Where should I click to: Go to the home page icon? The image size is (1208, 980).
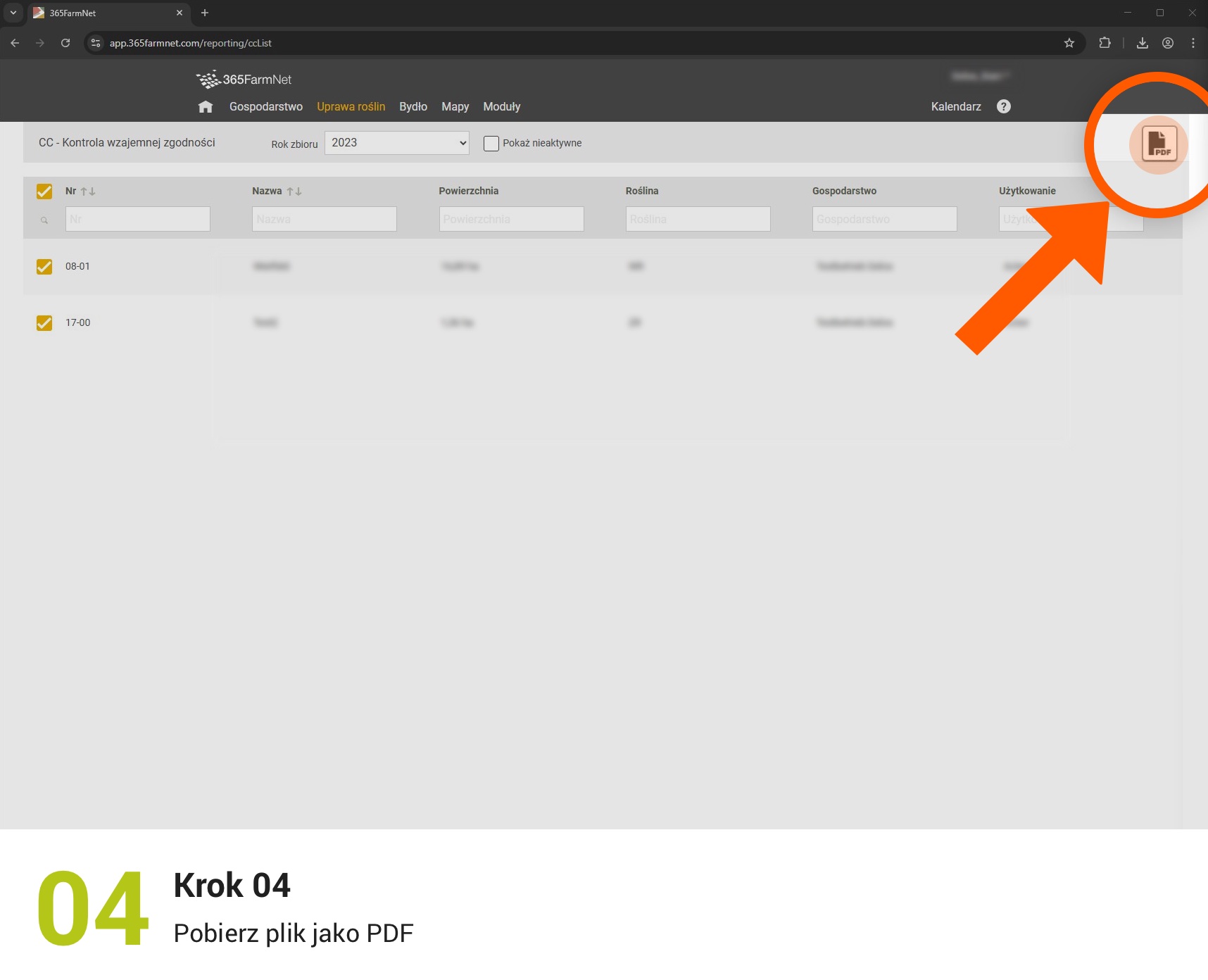(206, 107)
